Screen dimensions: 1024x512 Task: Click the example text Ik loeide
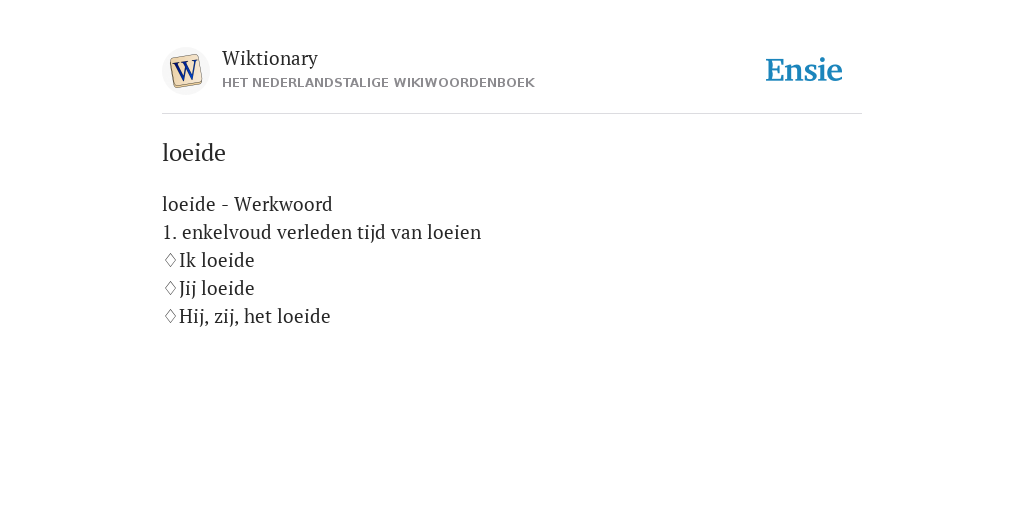[217, 261]
